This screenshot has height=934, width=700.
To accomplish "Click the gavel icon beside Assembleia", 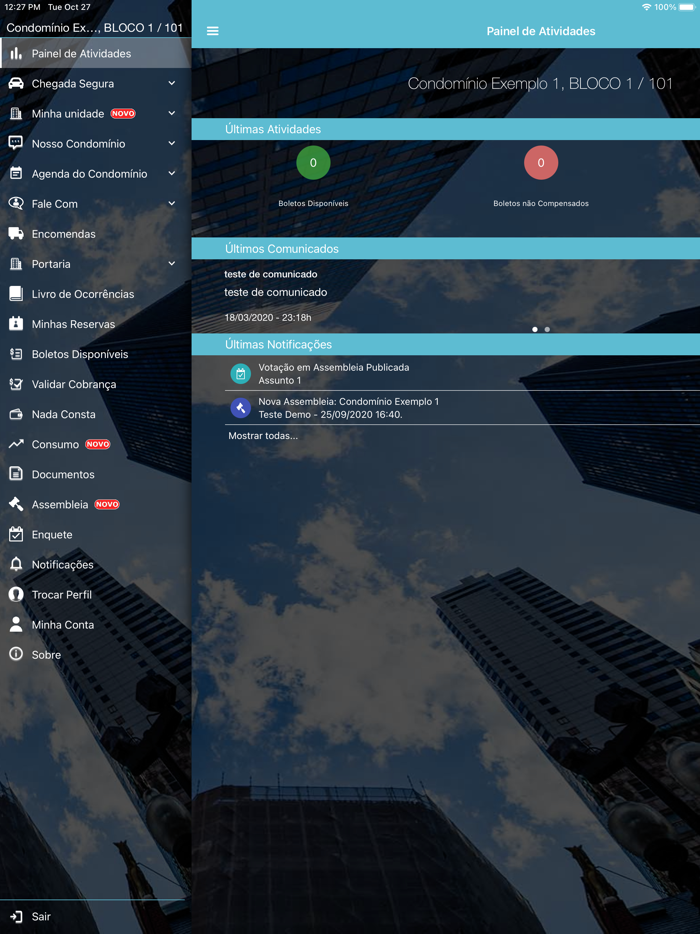I will (16, 505).
